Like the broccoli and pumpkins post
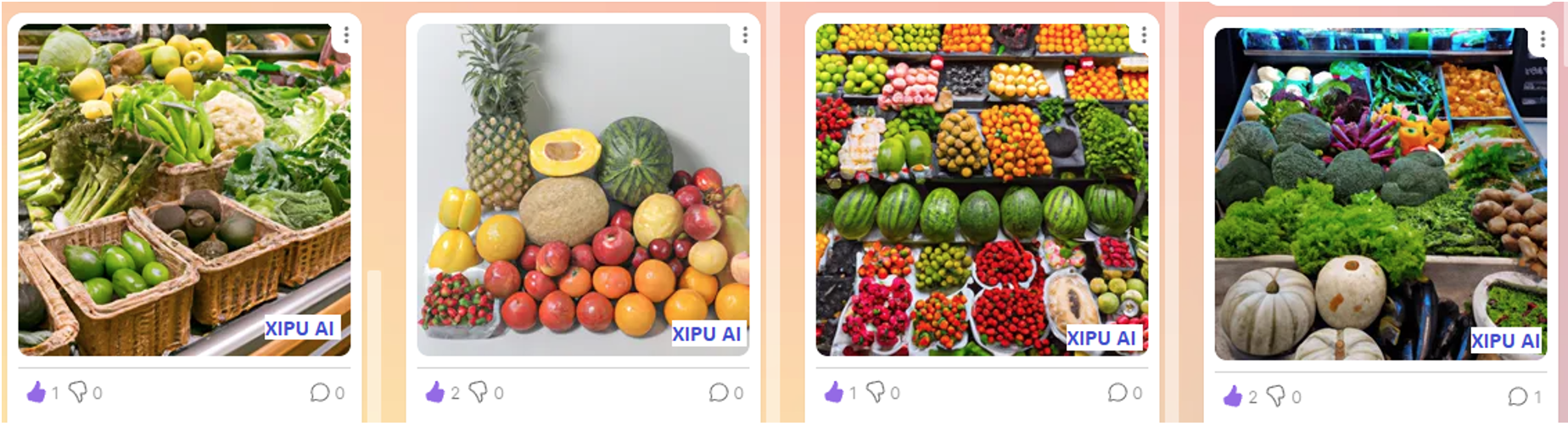Viewport: 1568px width, 426px height. click(1233, 396)
